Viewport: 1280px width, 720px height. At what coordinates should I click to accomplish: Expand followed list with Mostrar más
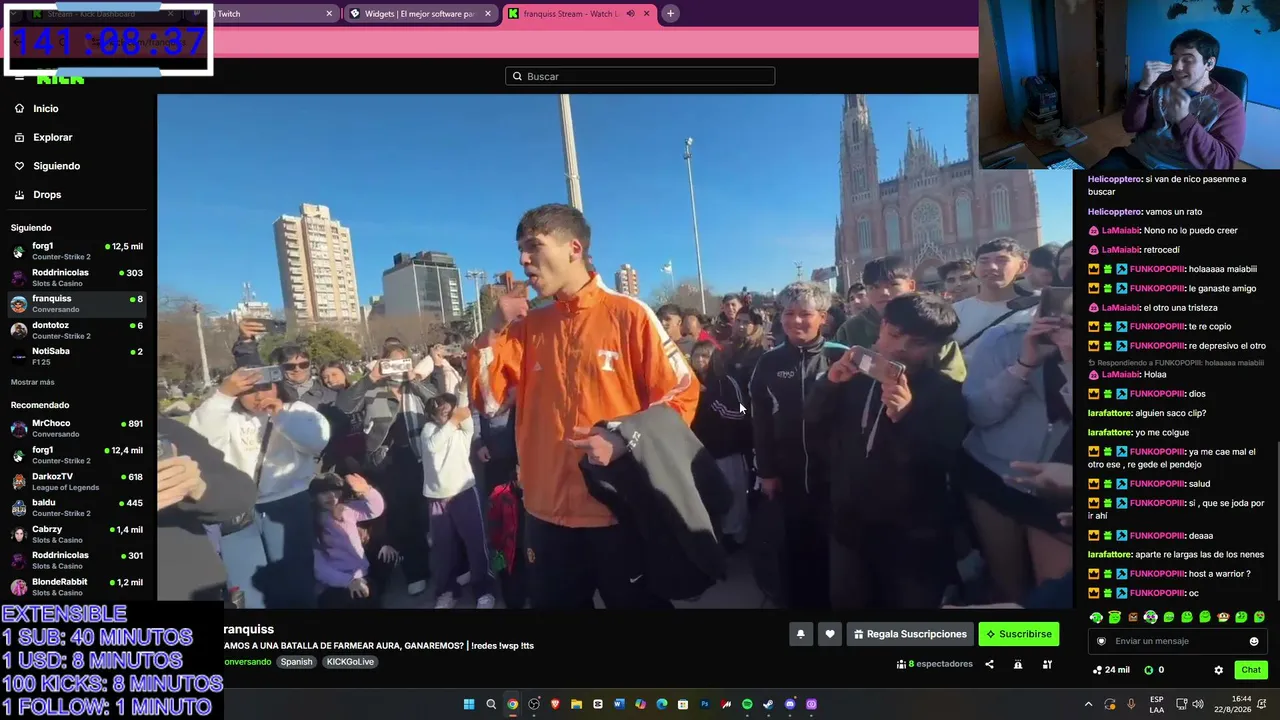tap(33, 382)
